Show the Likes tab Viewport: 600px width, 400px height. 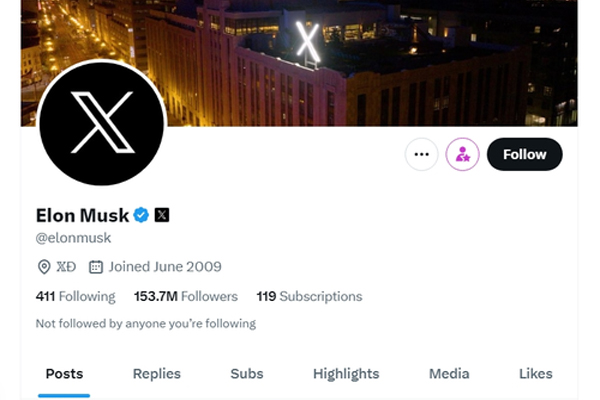(x=535, y=374)
